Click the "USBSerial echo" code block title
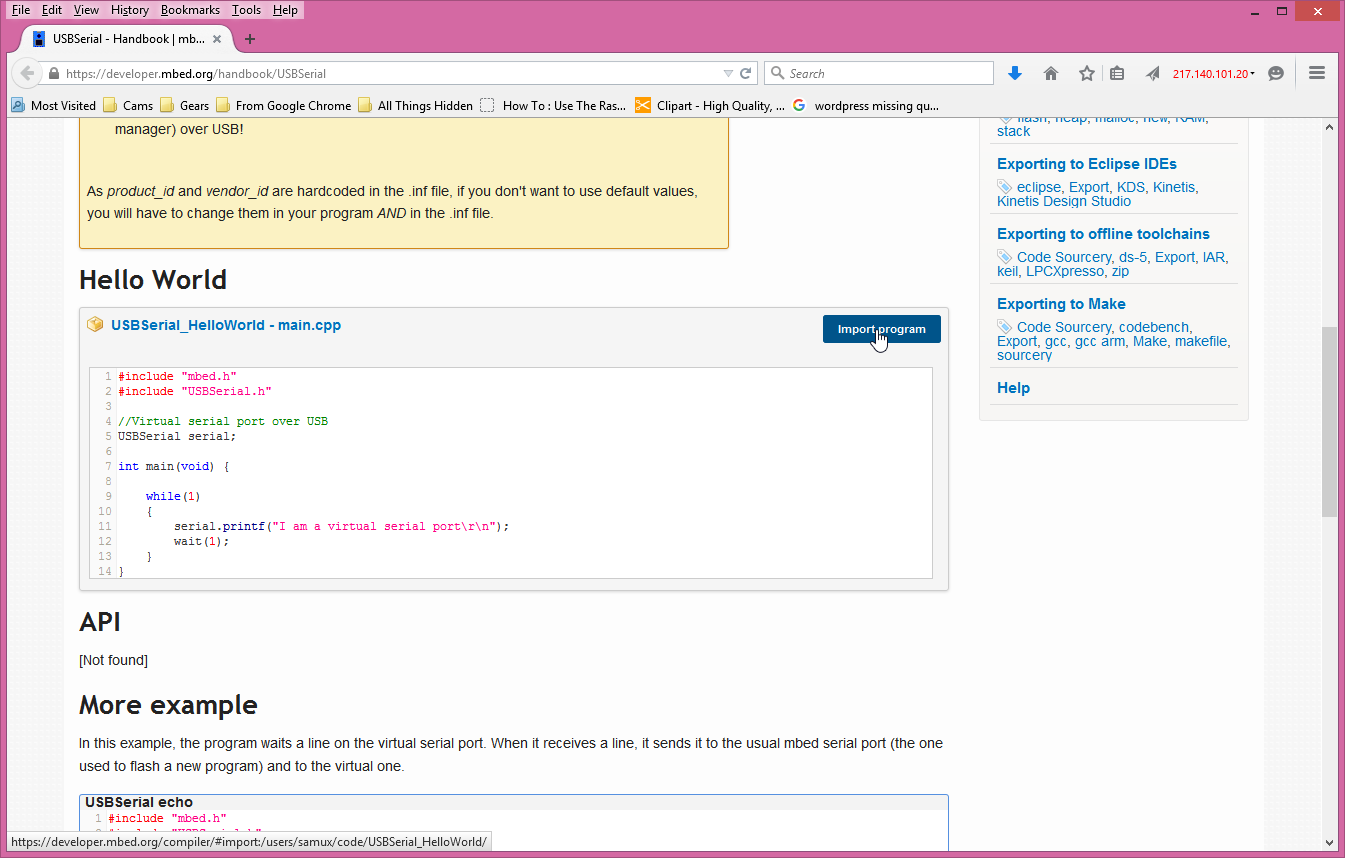The width and height of the screenshot is (1345, 858). (139, 802)
